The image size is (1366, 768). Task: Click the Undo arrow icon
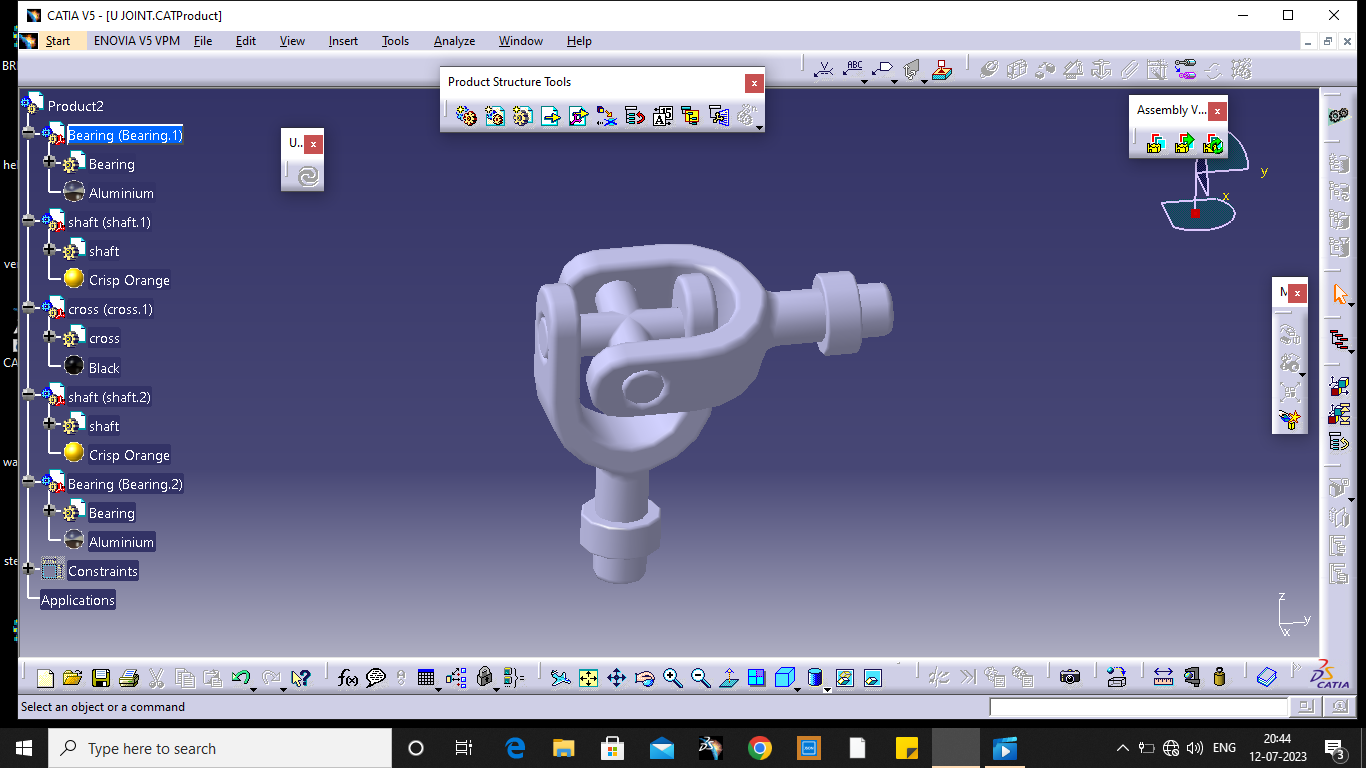point(239,678)
